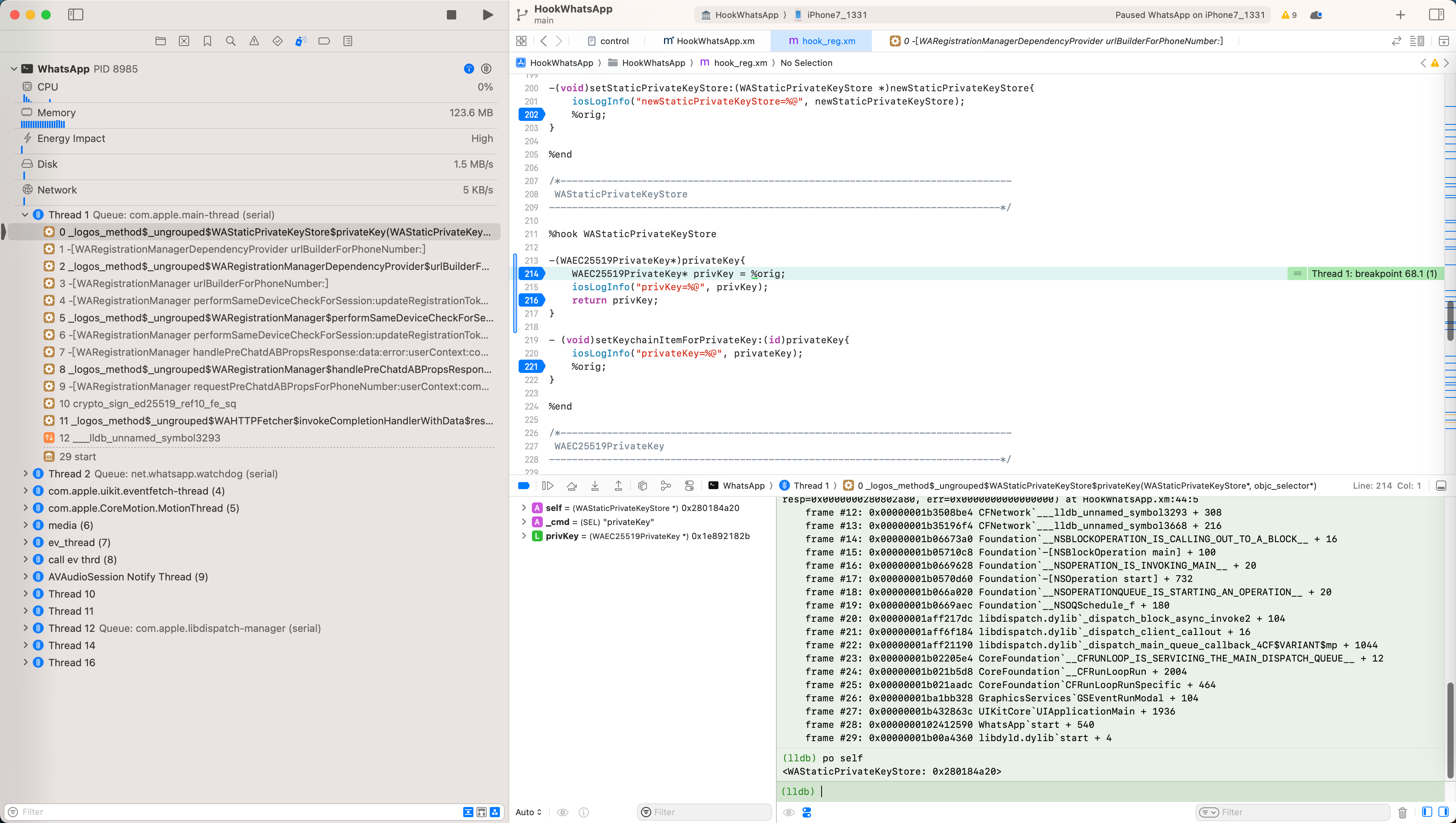Select the Network gauge row

click(257, 193)
